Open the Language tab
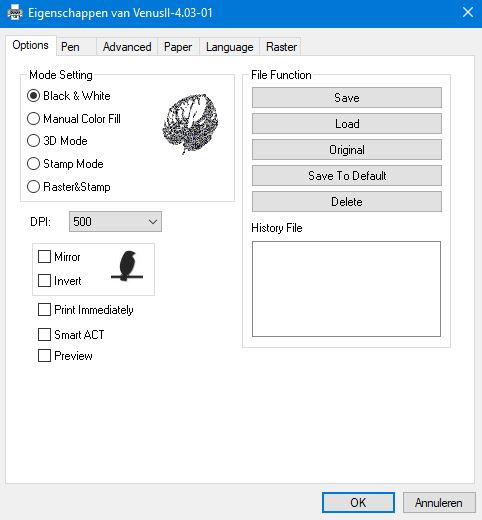 (x=229, y=47)
